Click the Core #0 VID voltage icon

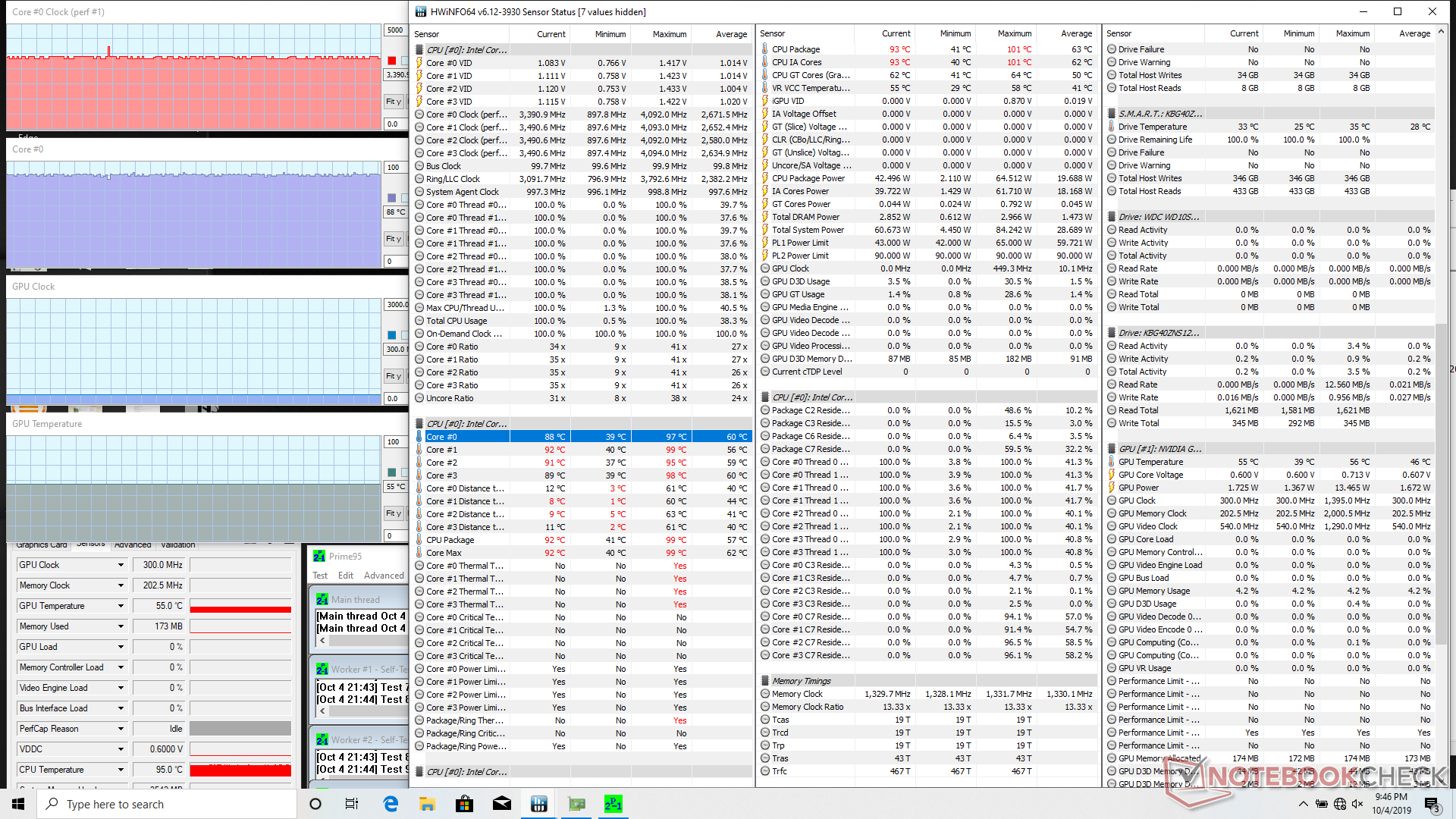coord(419,63)
